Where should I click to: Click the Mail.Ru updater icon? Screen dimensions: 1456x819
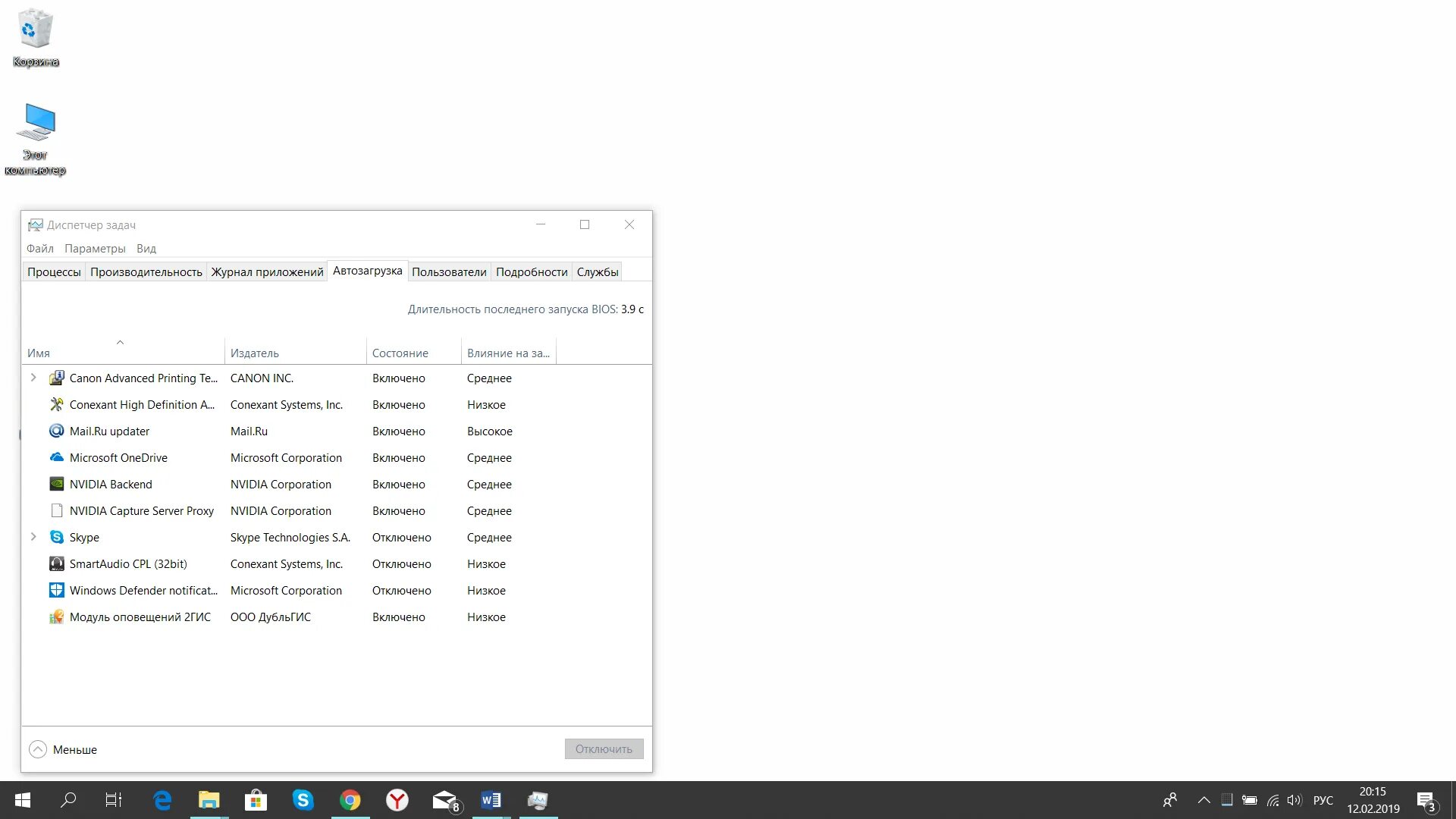[x=56, y=431]
